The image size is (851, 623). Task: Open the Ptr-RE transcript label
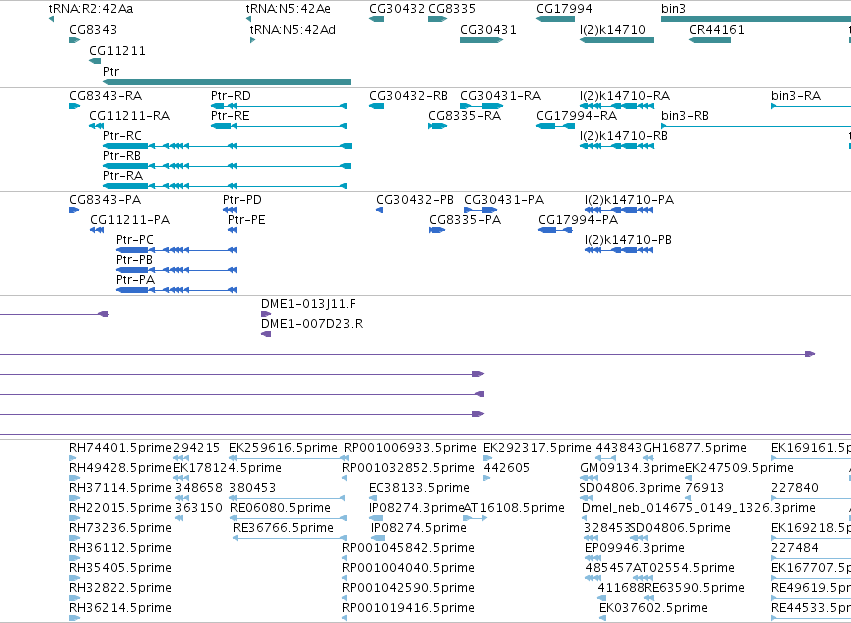tap(230, 116)
